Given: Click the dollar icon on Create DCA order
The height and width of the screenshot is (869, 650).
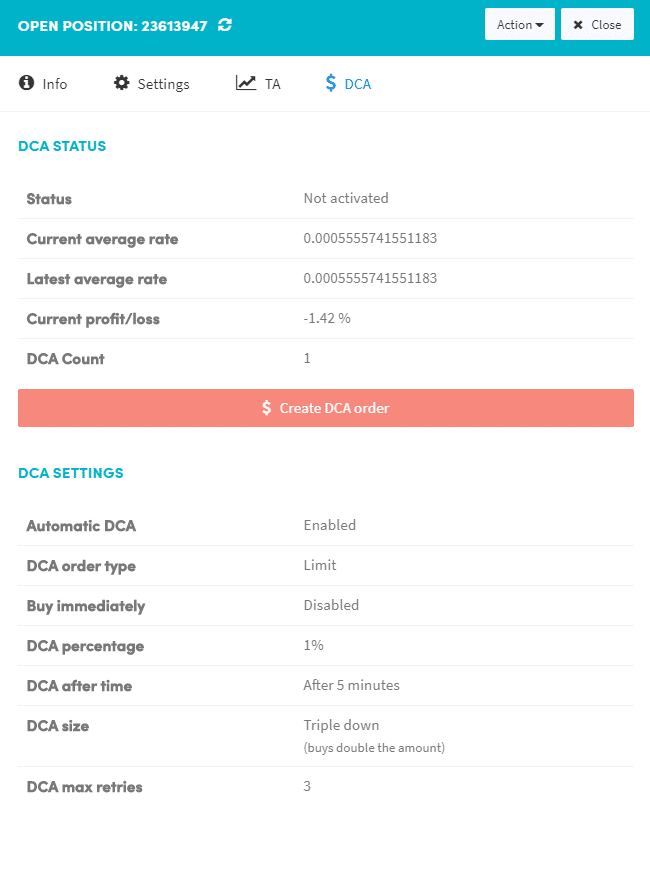Looking at the screenshot, I should [267, 408].
